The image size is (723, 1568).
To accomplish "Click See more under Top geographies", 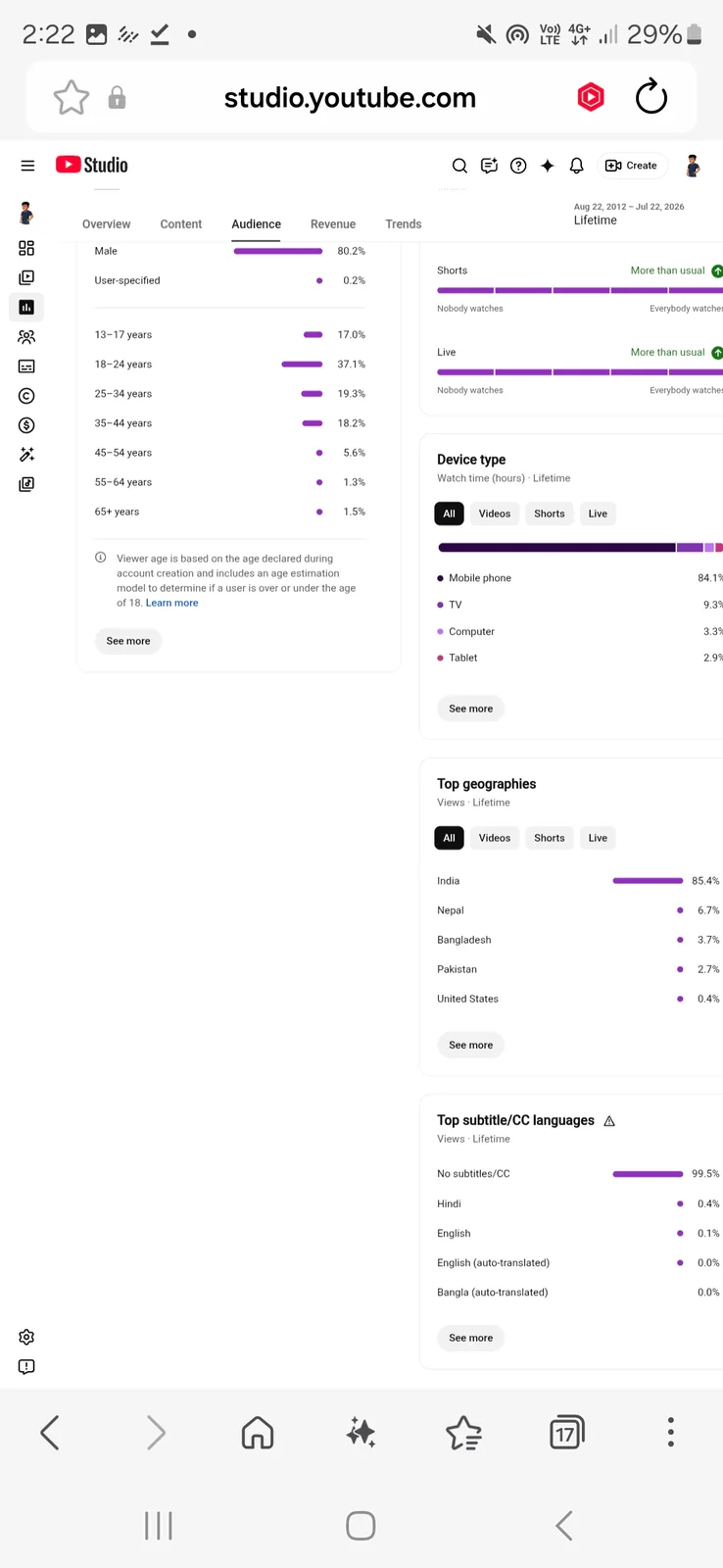I will [x=471, y=1045].
